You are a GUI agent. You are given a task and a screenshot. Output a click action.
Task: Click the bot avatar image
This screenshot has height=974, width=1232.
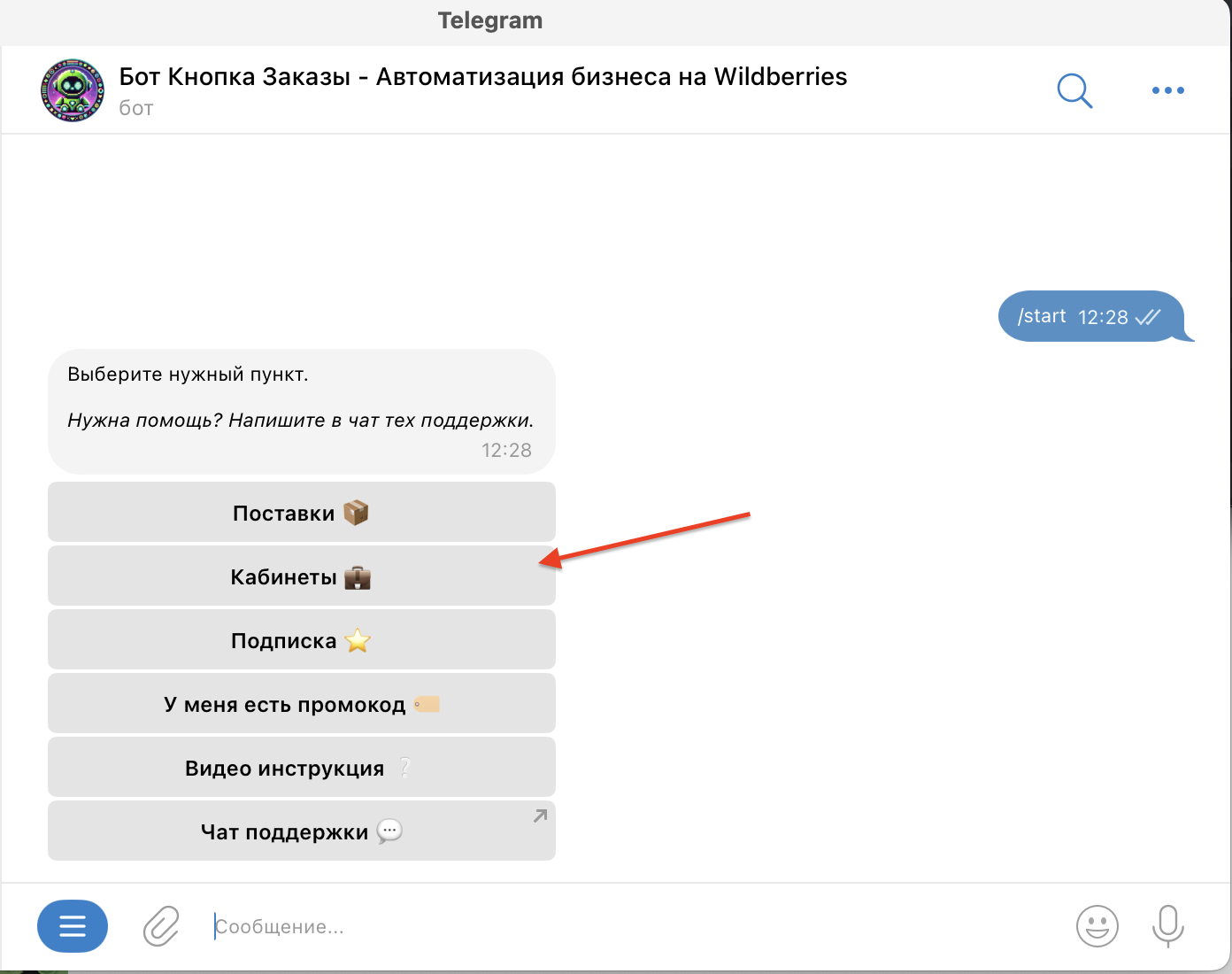click(73, 90)
